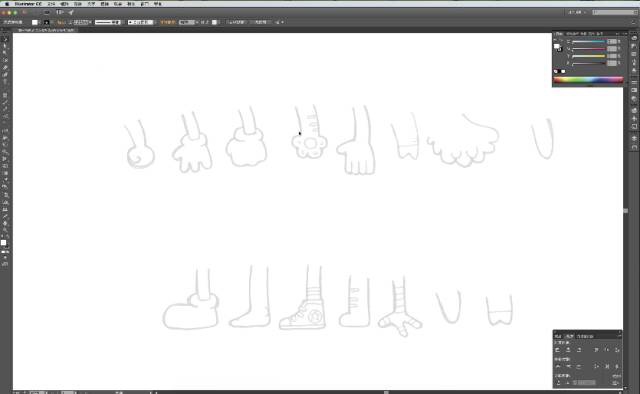Open the 文件 (File) menu

pos(51,4)
